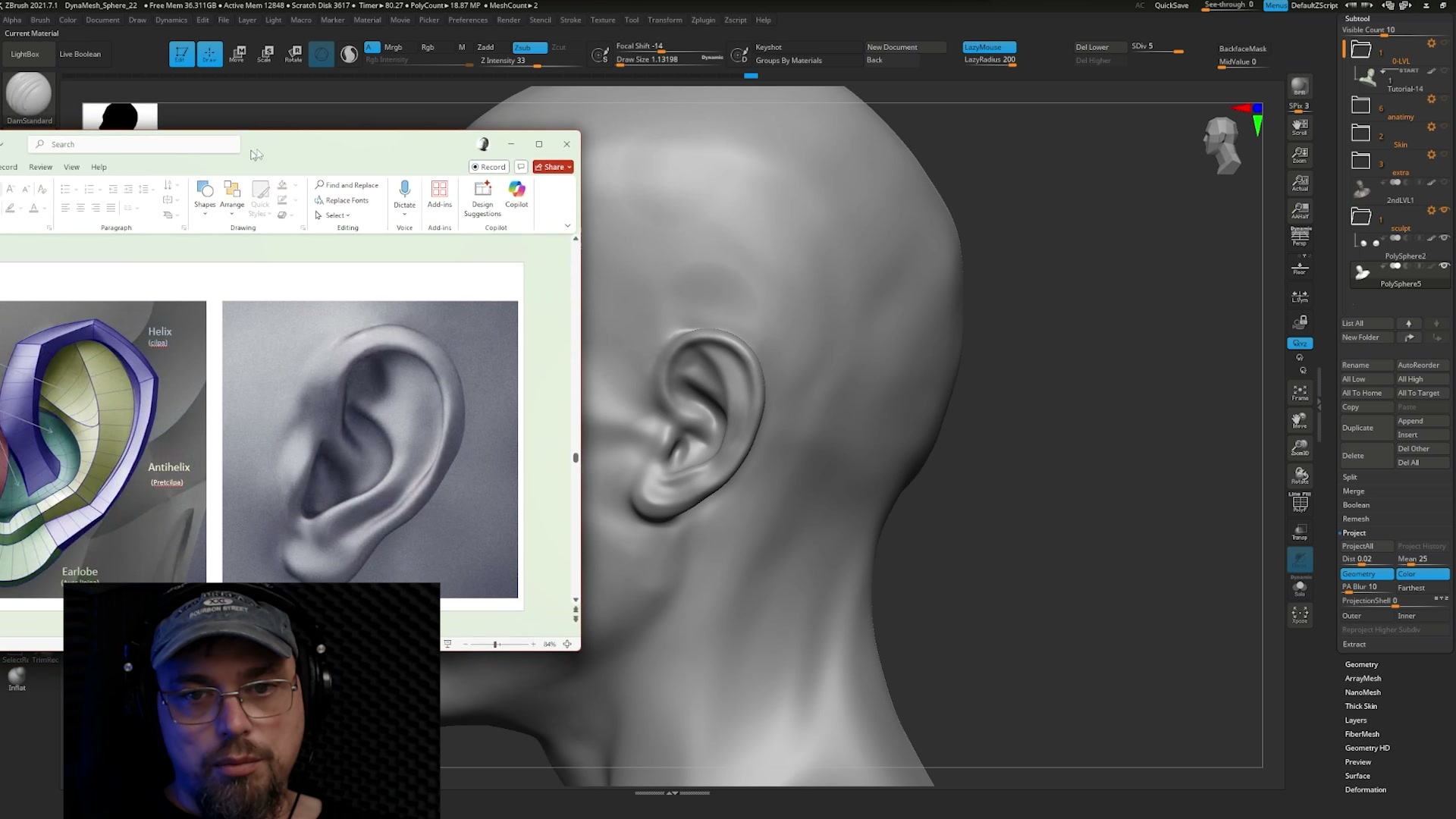Open the Stroke menu
Screen dimensions: 1456x819
[x=570, y=20]
